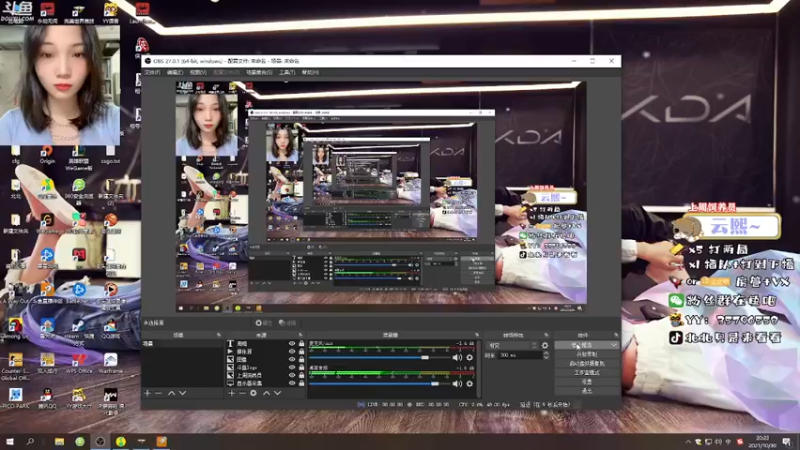800x450 pixels.
Task: Remove source with the Sources minus icon
Action: tap(242, 393)
